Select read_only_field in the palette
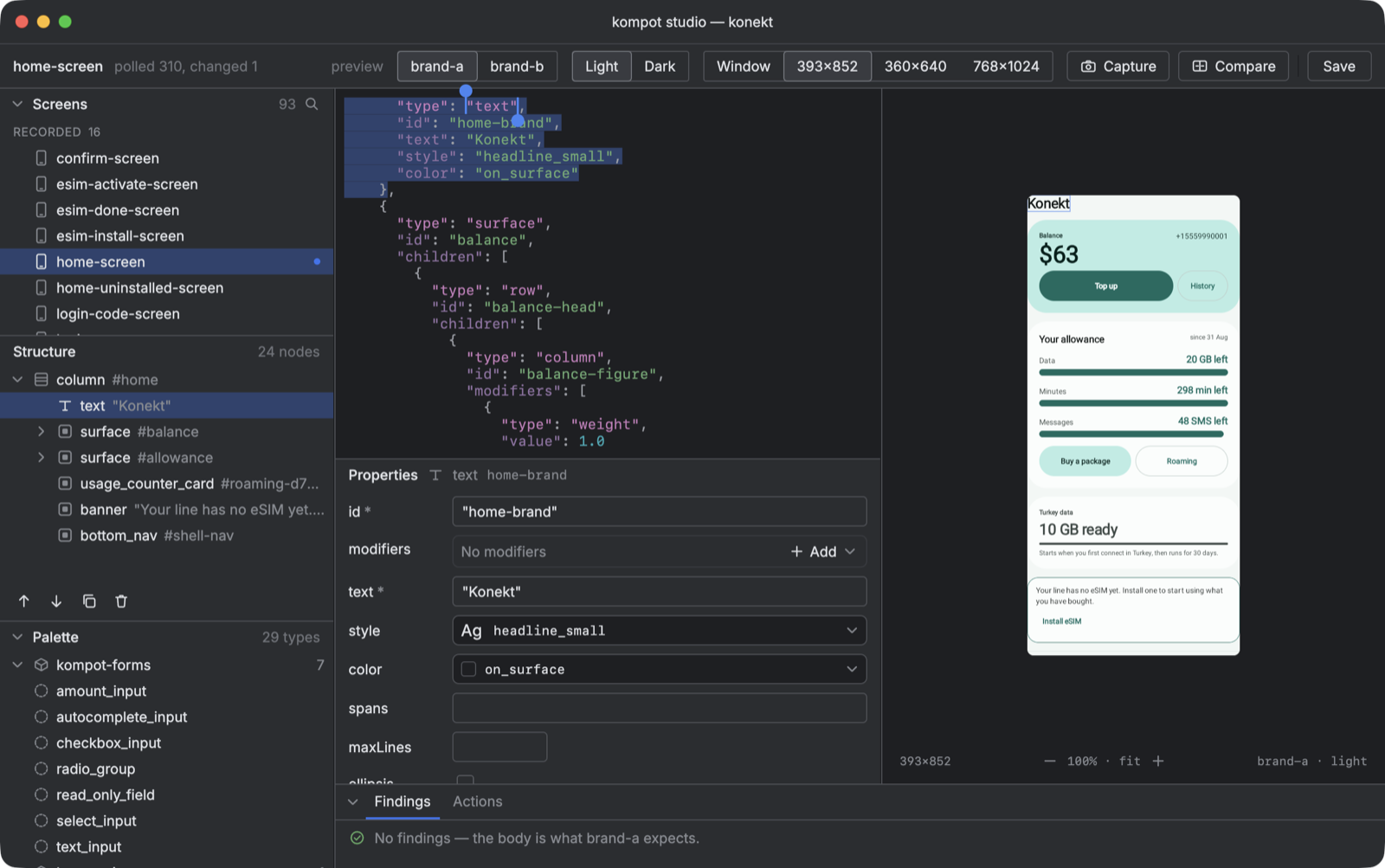1385x868 pixels. (x=167, y=795)
